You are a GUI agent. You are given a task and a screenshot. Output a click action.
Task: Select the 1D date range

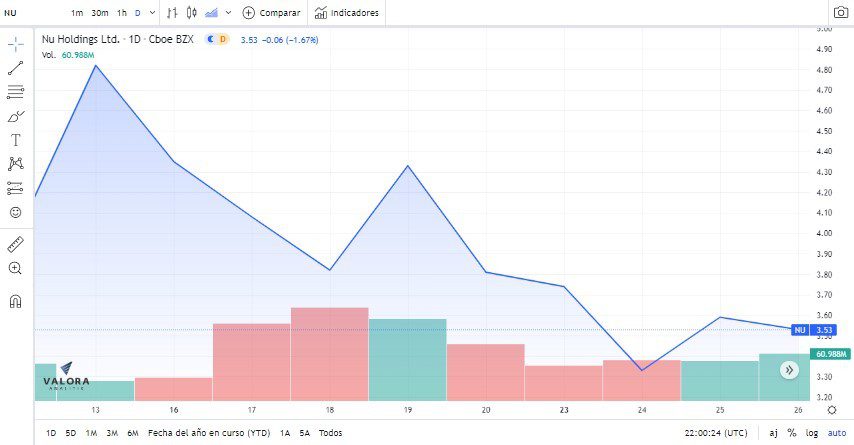(51, 433)
